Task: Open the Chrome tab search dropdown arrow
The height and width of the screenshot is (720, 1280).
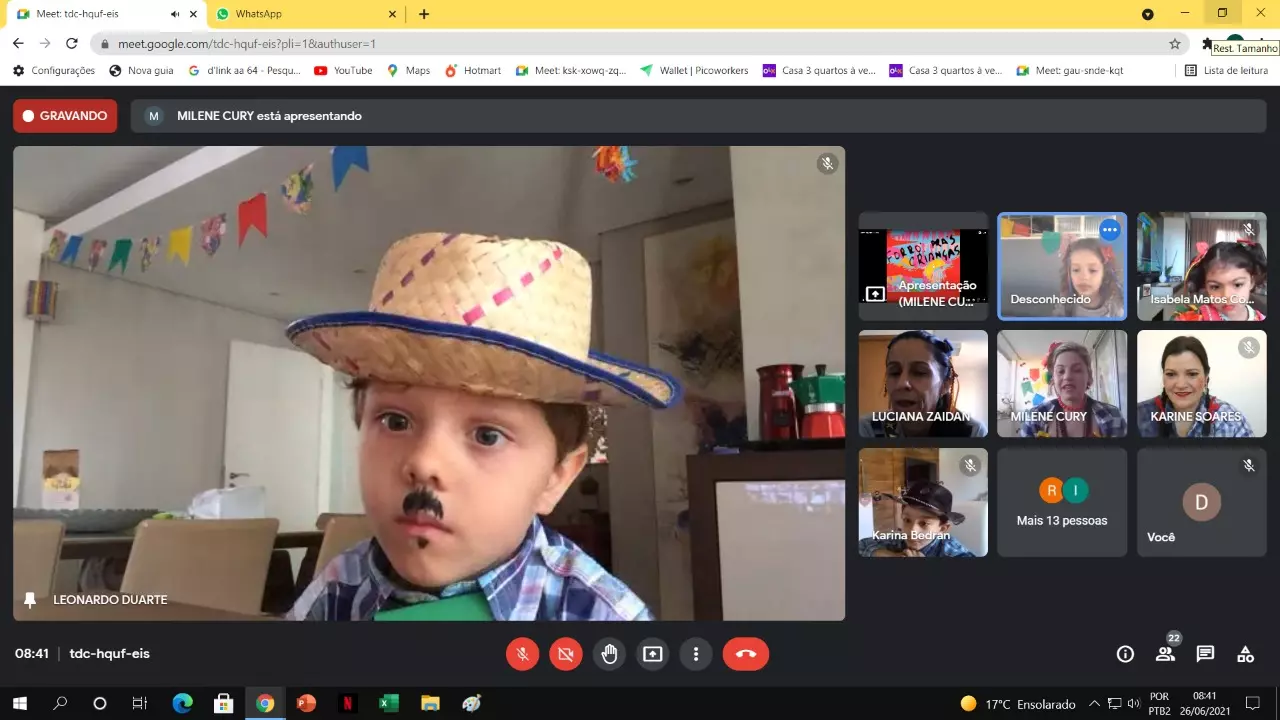Action: [x=1148, y=14]
